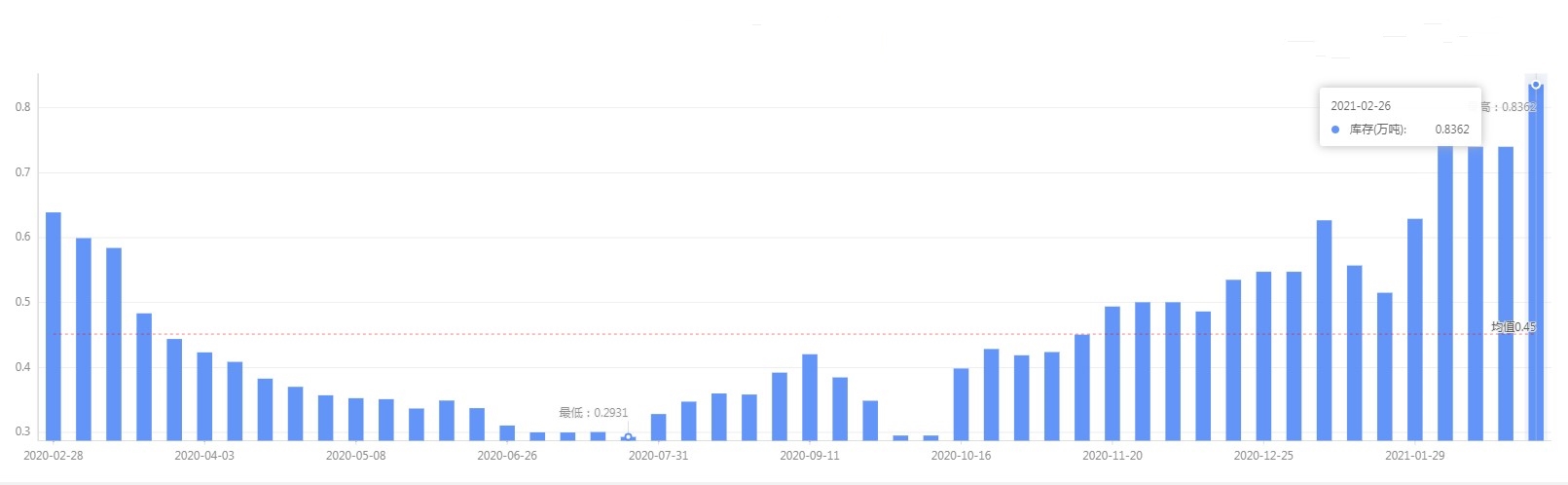The height and width of the screenshot is (485, 1568).
Task: Click the highest-value marker circle atop the last bar
Action: (1536, 85)
